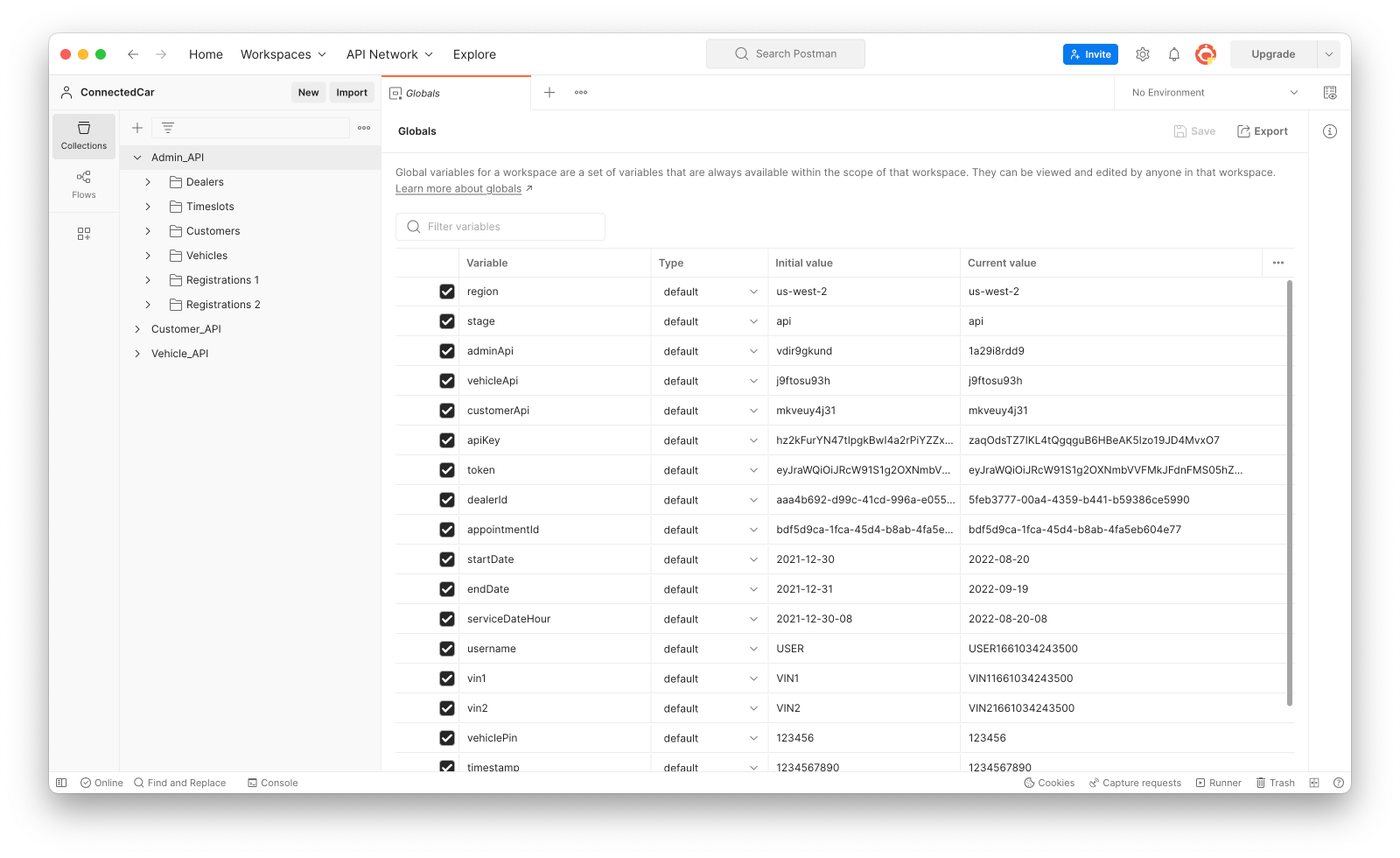Open the settings gear
Image resolution: width=1400 pixels, height=858 pixels.
pos(1143,54)
